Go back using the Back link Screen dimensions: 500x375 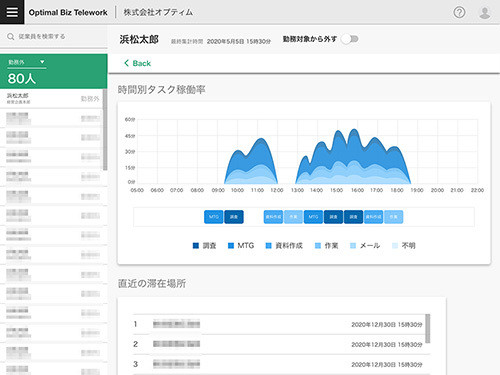(x=137, y=63)
